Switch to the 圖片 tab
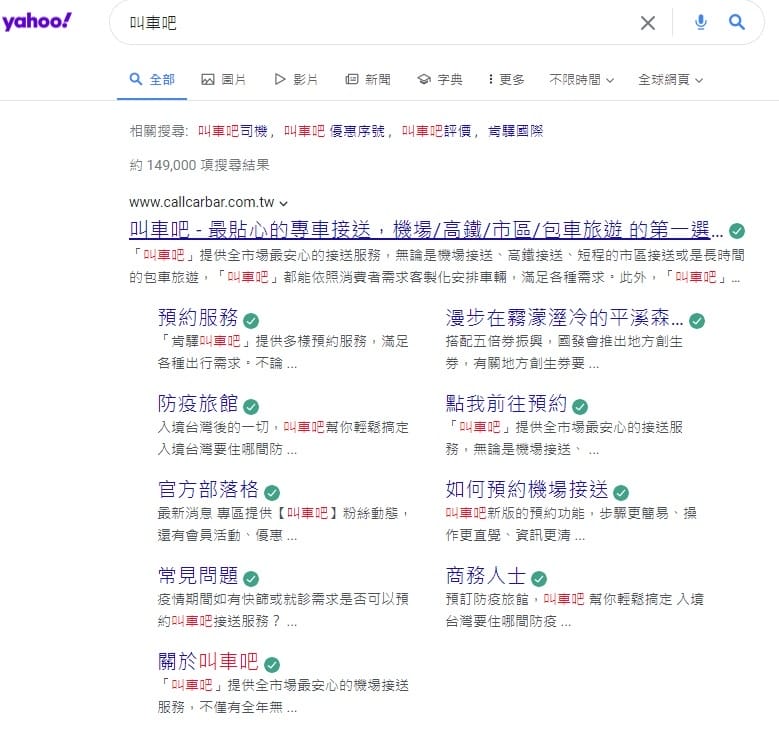The width and height of the screenshot is (779, 750). (224, 79)
